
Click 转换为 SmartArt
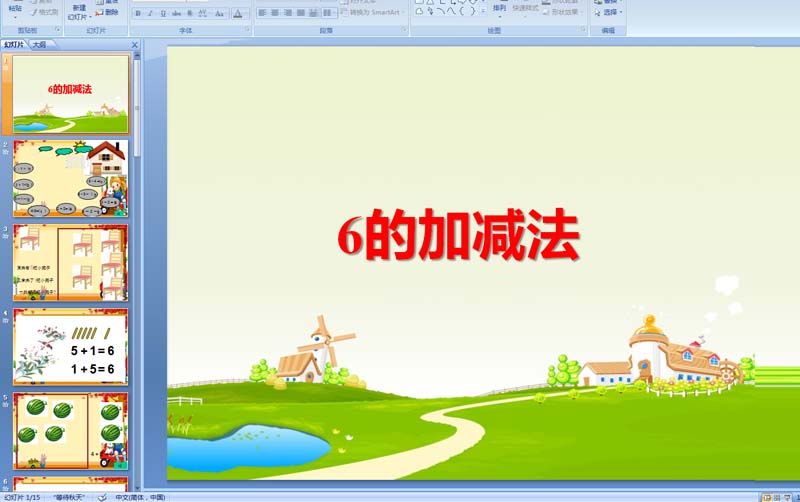tap(373, 12)
